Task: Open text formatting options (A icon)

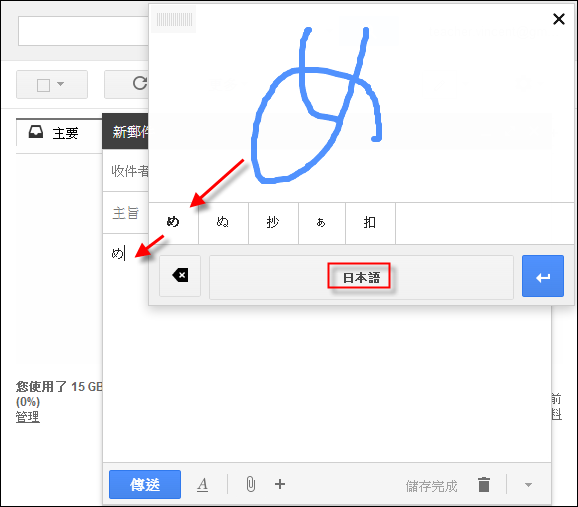Action: 202,485
